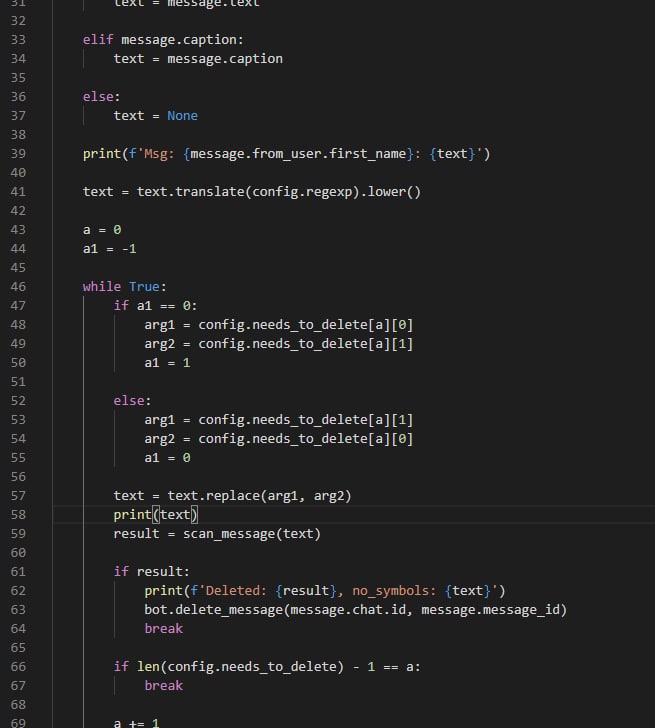Click 'text.replace(arg1, arg2)' line
655x728 pixels.
click(233, 496)
